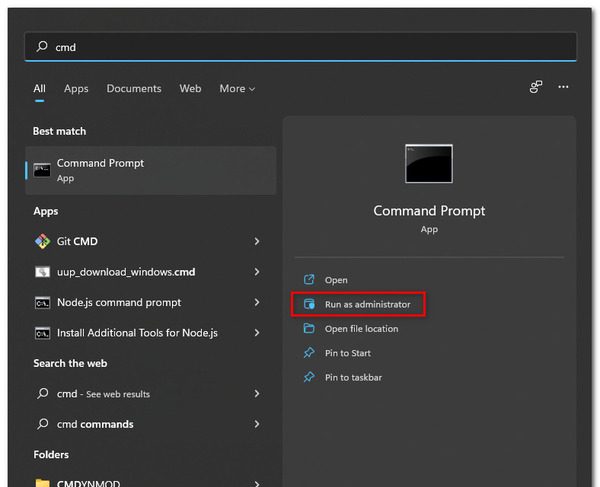Viewport: 600px width, 487px height.
Task: Click the search magnifier icon in search box
Action: [x=42, y=47]
